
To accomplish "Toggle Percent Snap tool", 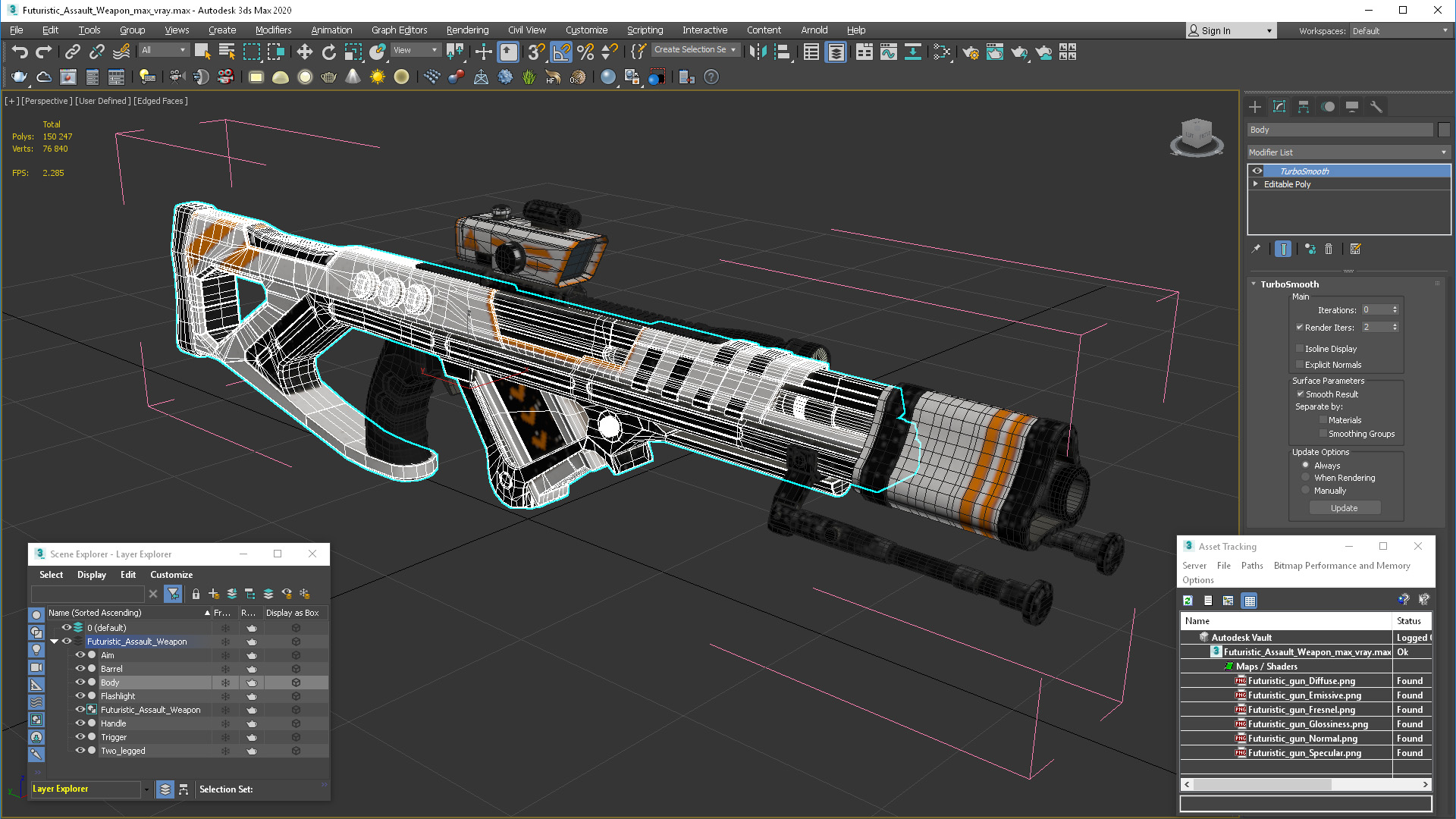I will [x=585, y=52].
